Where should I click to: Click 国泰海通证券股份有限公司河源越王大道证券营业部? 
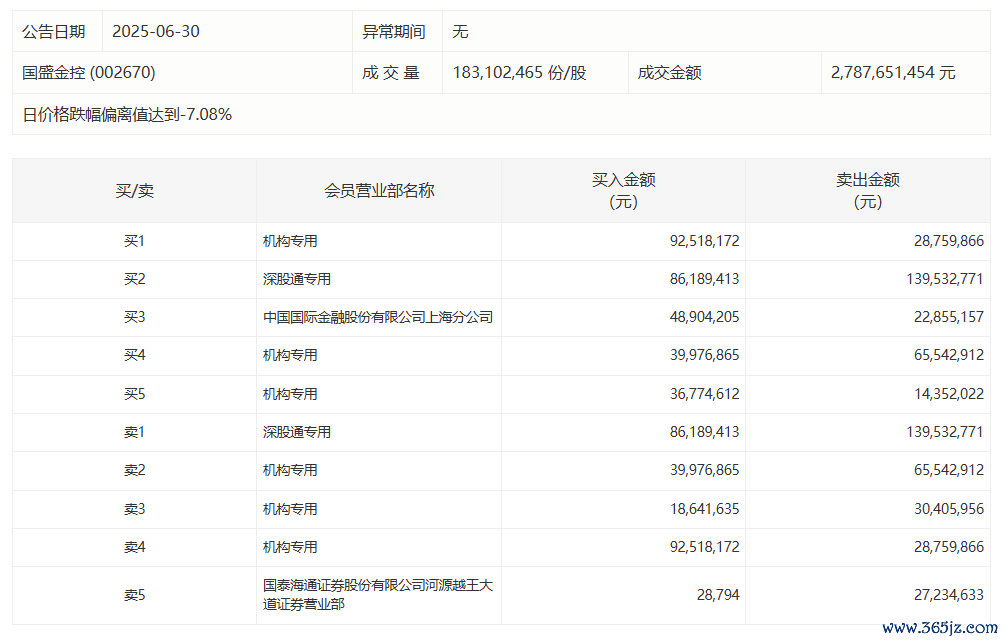point(378,594)
